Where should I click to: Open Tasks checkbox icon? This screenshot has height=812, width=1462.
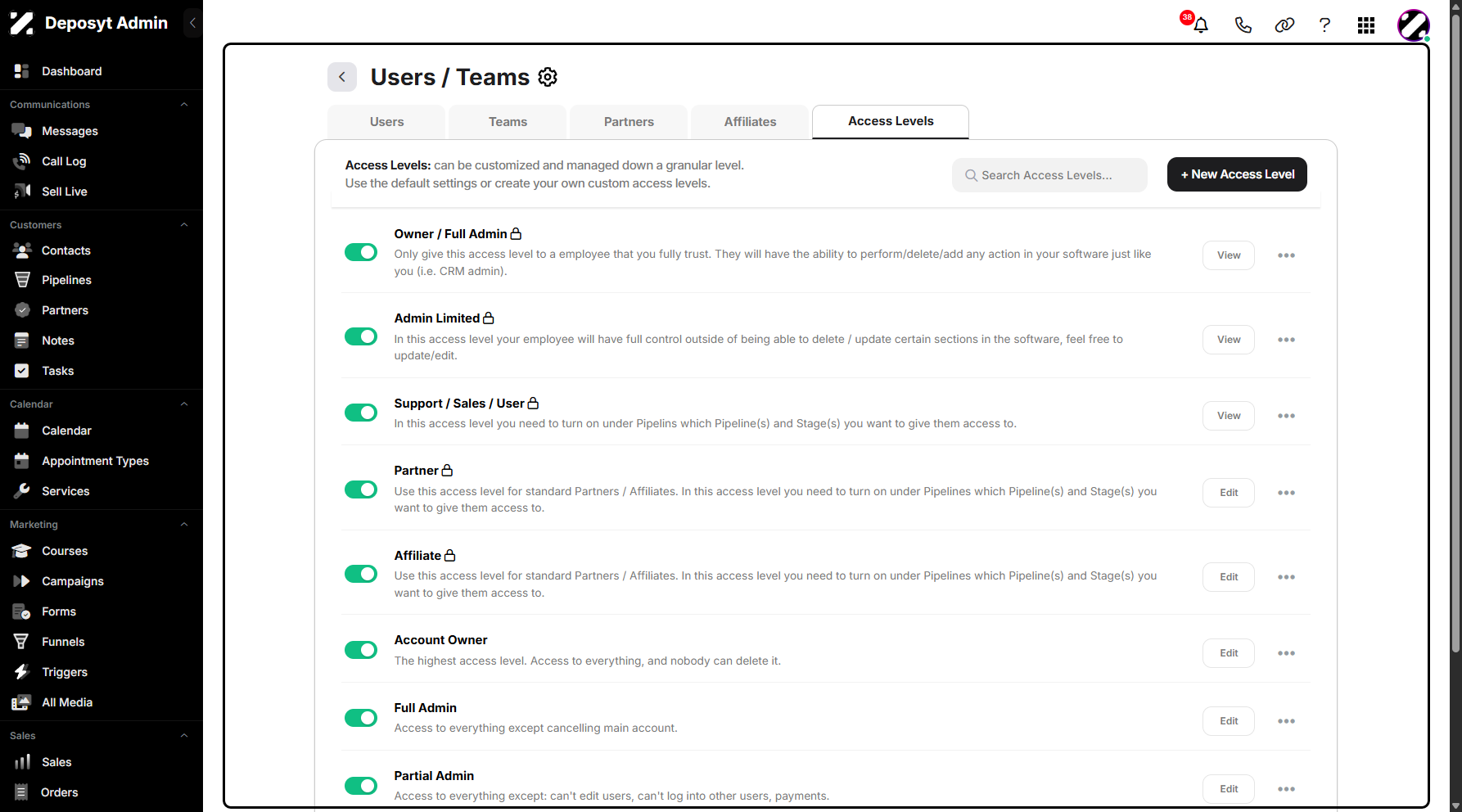coord(22,371)
